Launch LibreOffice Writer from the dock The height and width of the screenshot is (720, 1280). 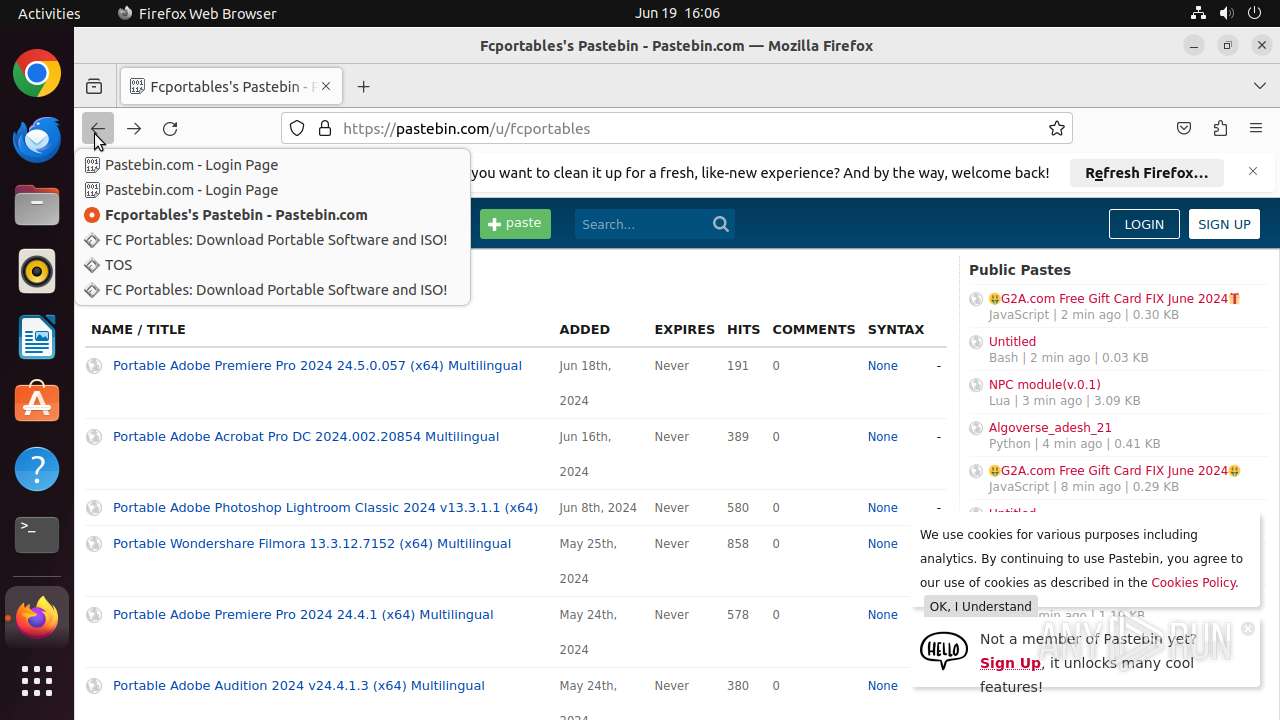point(37,338)
